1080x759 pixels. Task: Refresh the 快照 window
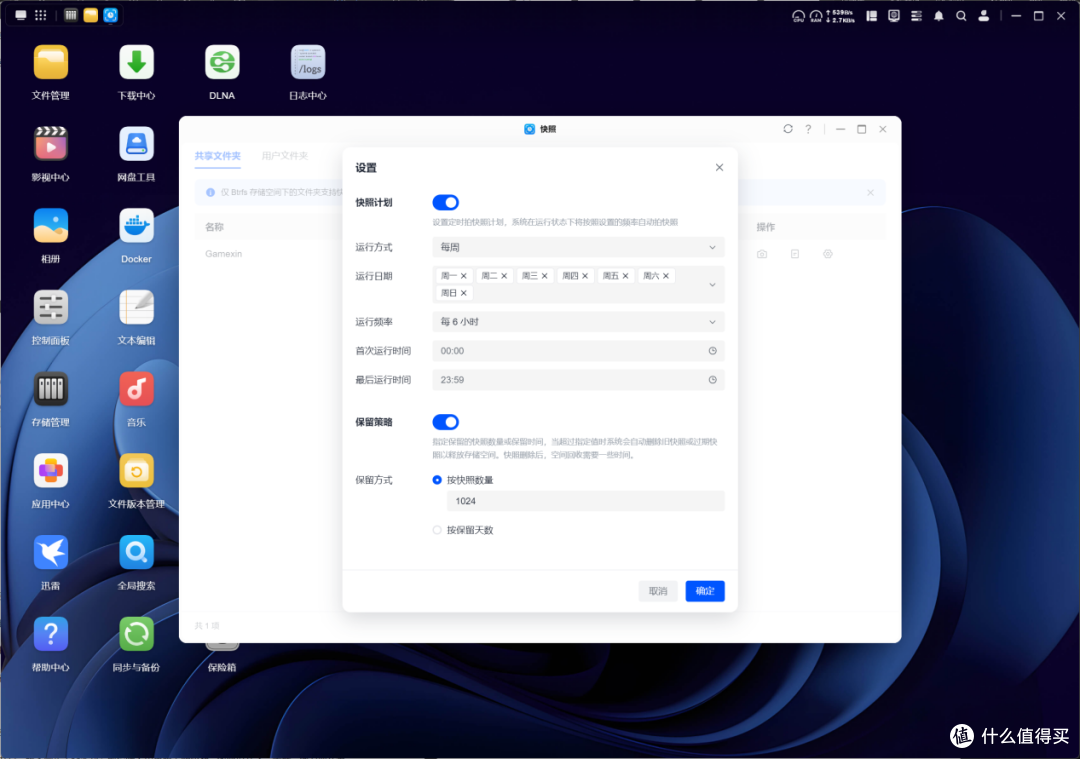coord(788,129)
